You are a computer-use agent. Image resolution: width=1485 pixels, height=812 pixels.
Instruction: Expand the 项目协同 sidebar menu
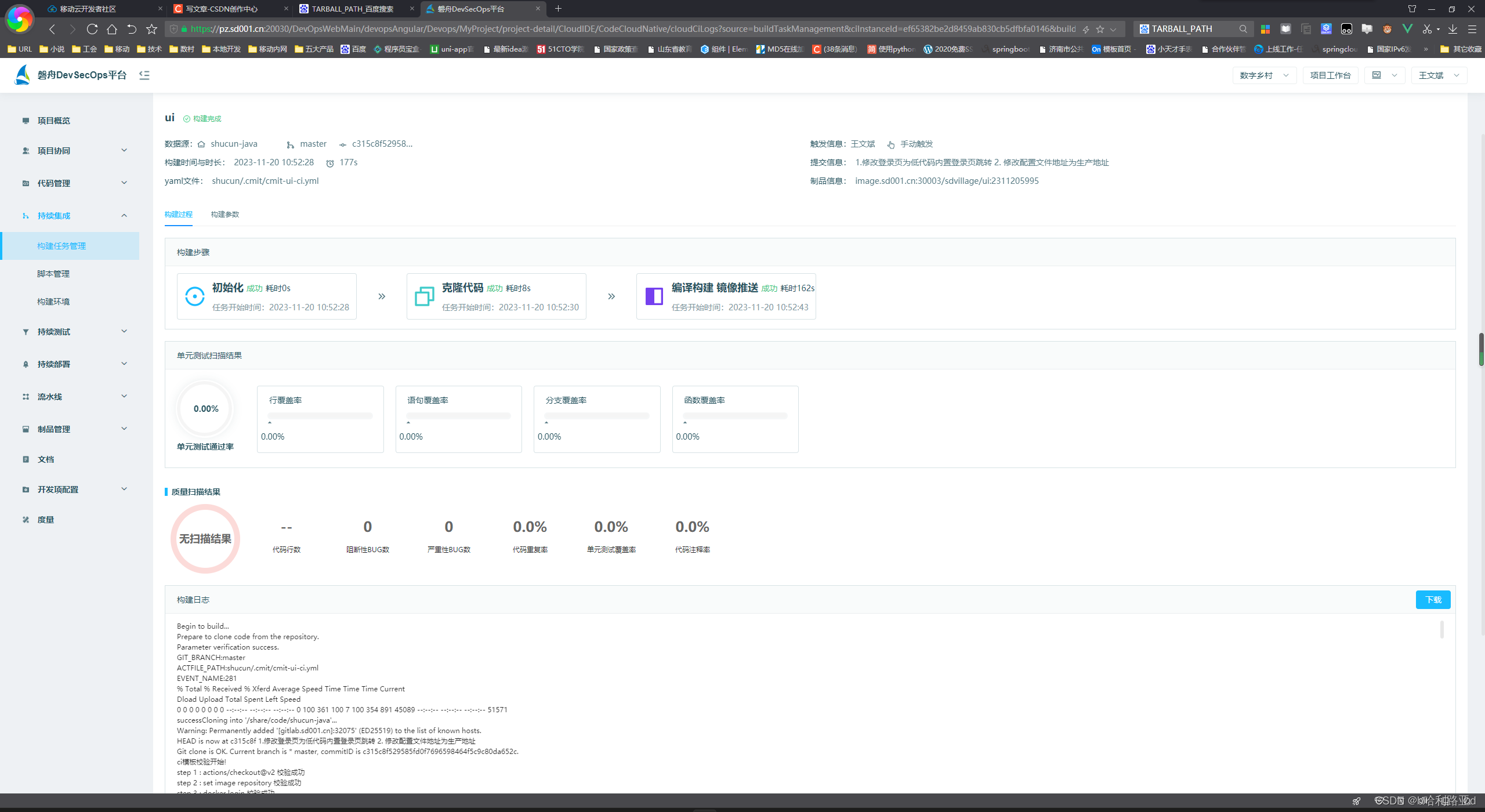pyautogui.click(x=124, y=151)
